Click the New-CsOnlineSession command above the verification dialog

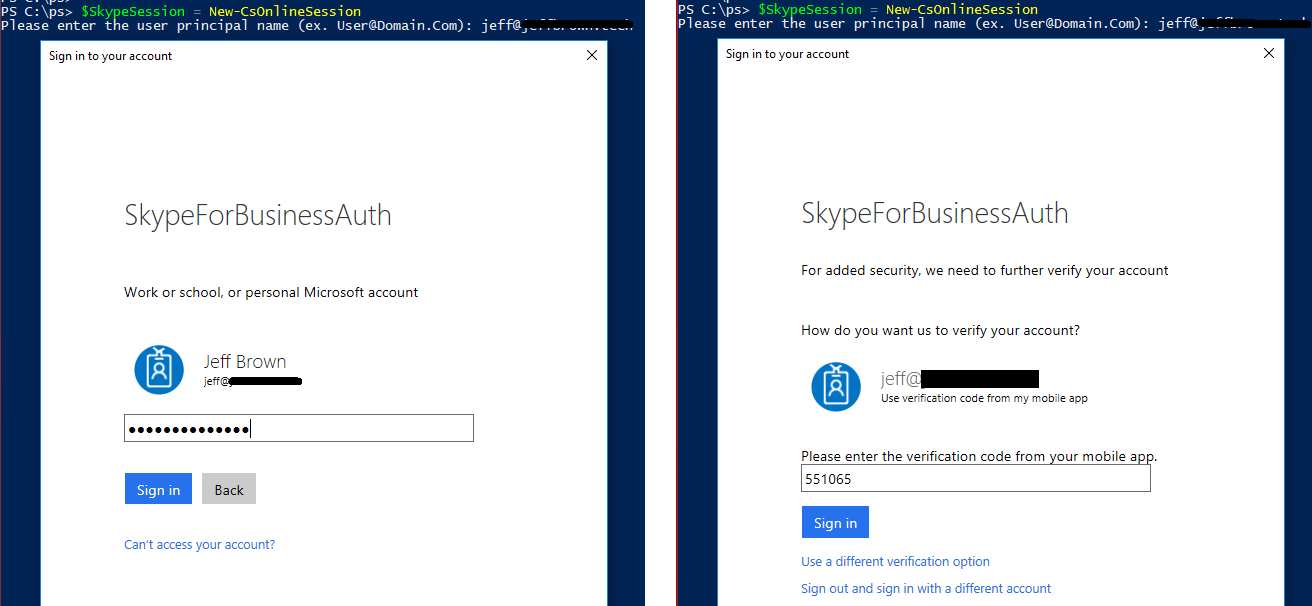[x=962, y=9]
